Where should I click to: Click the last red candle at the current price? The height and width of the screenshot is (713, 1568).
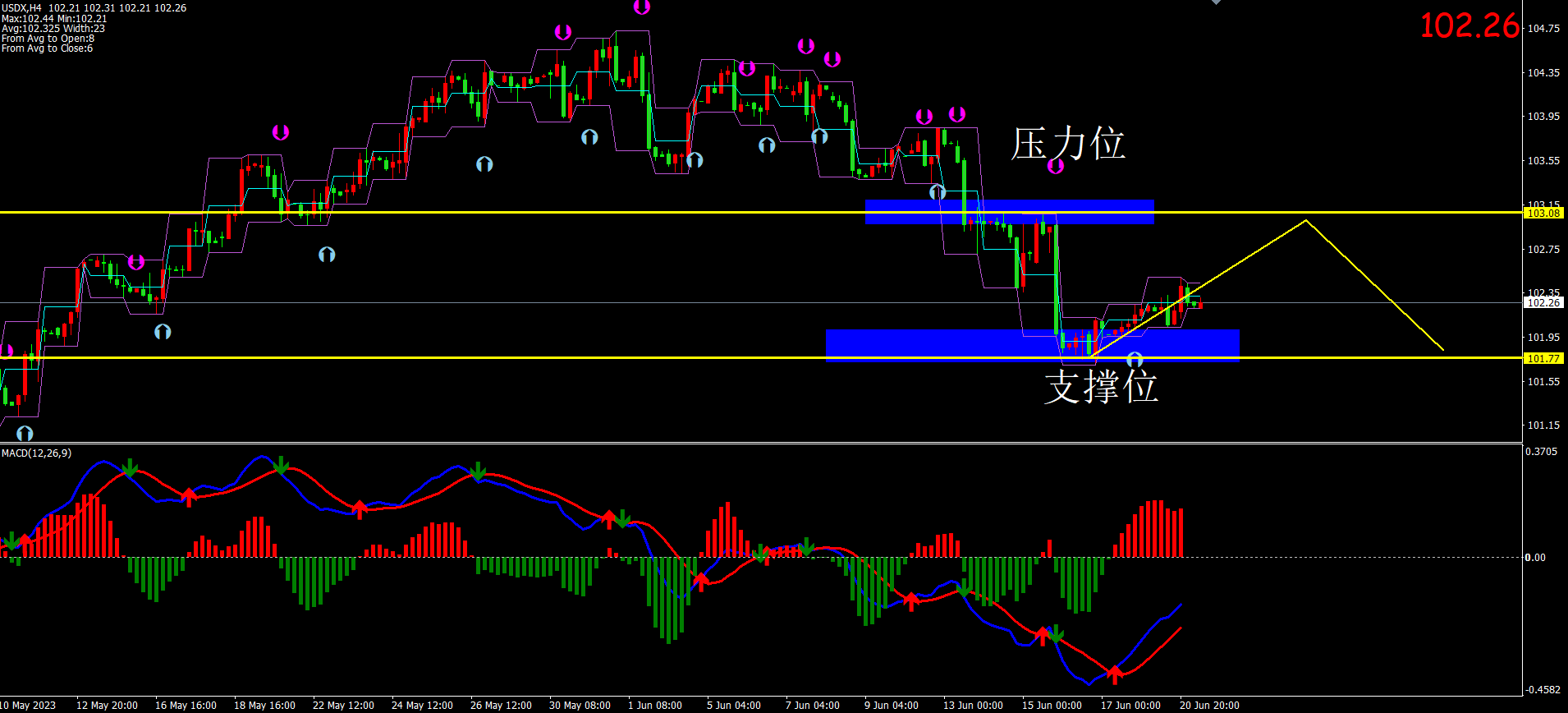coord(1201,305)
